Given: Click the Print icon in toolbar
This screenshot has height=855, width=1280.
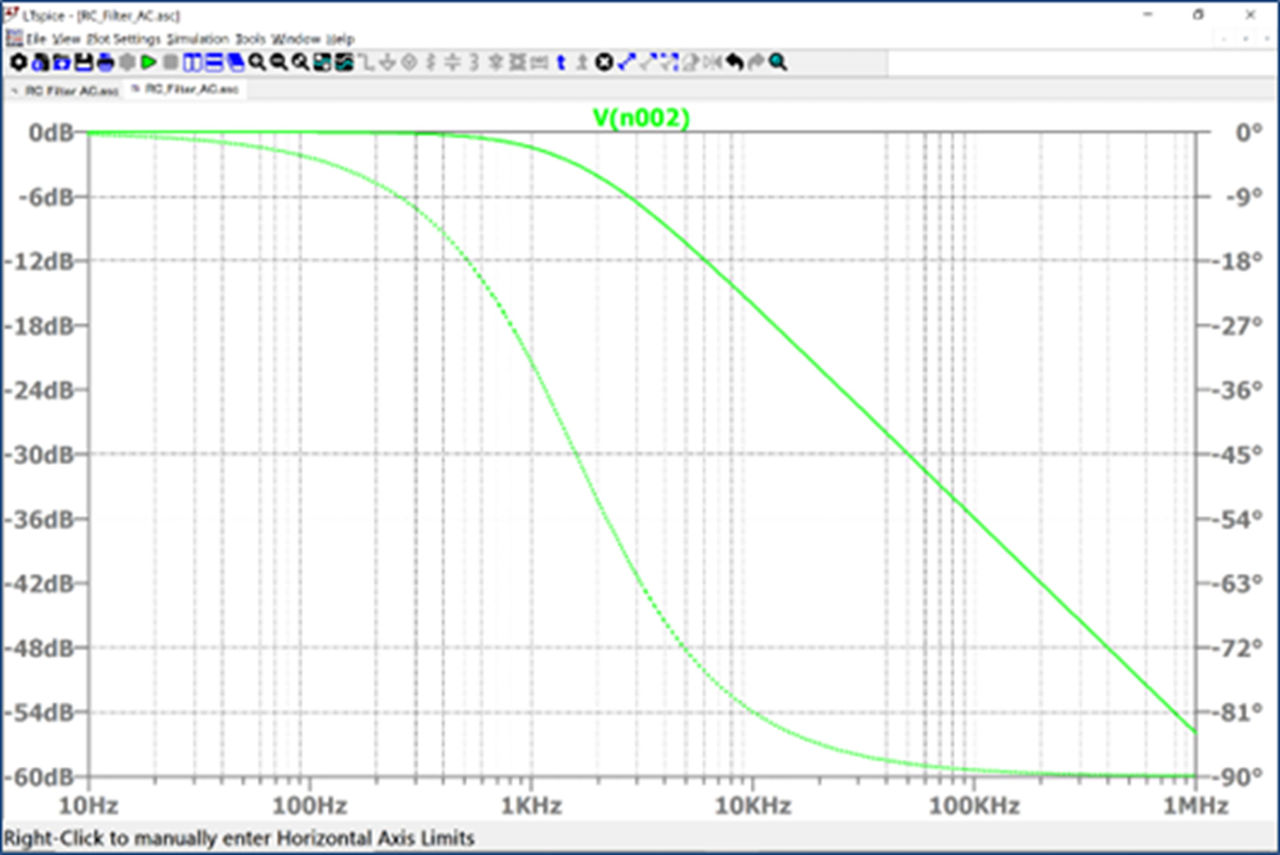Looking at the screenshot, I should click(105, 63).
